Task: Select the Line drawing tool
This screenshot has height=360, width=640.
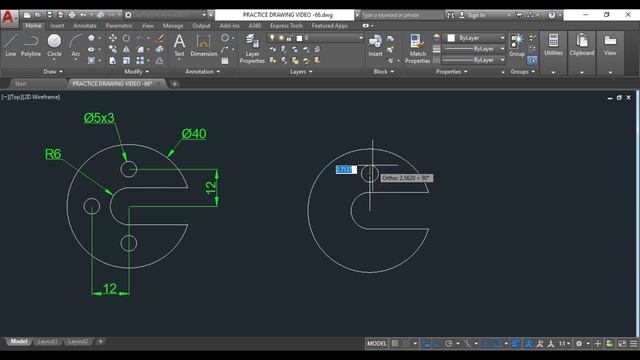Action: [11, 45]
